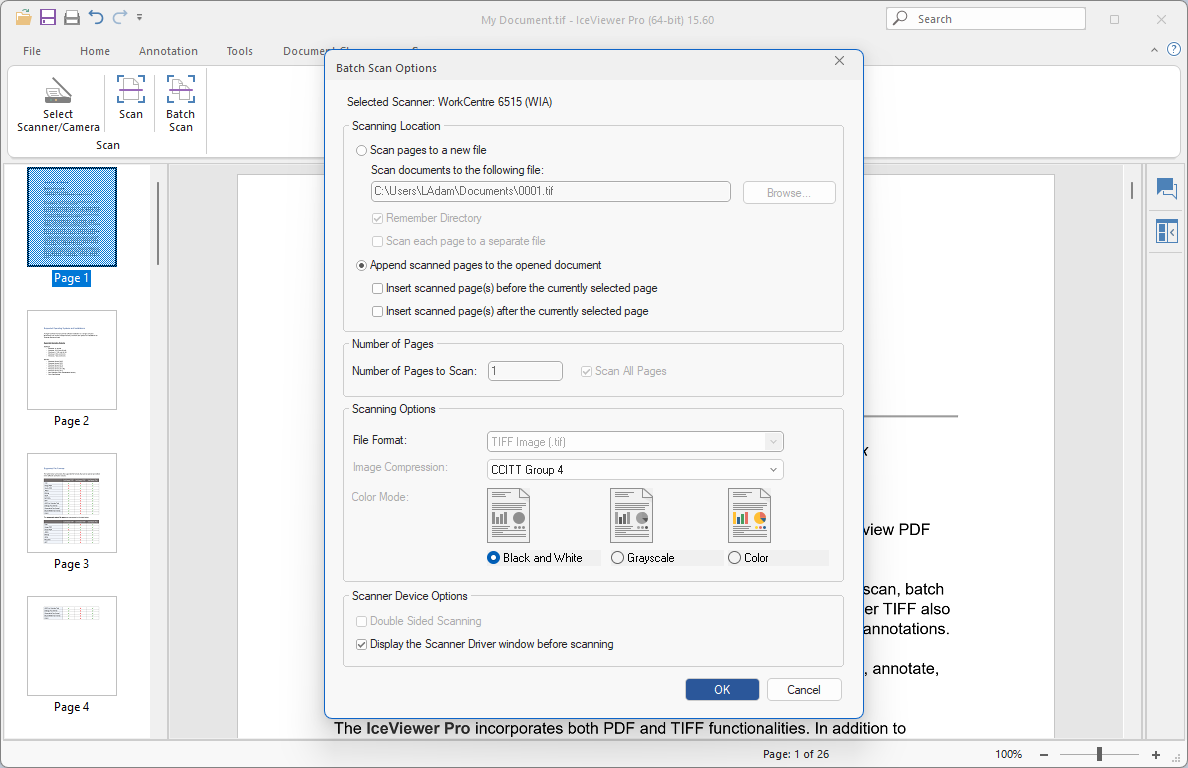The height and width of the screenshot is (768, 1188).
Task: Select Append scanned pages to opened document
Action: pyautogui.click(x=362, y=265)
